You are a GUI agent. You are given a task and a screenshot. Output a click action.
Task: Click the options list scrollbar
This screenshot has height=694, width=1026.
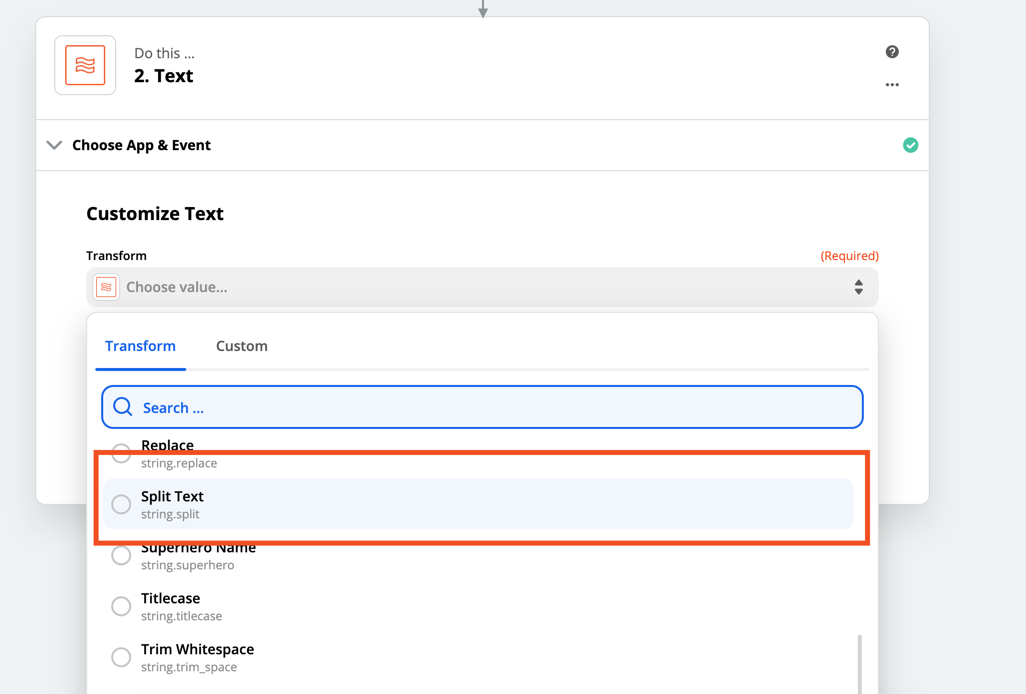click(859, 662)
